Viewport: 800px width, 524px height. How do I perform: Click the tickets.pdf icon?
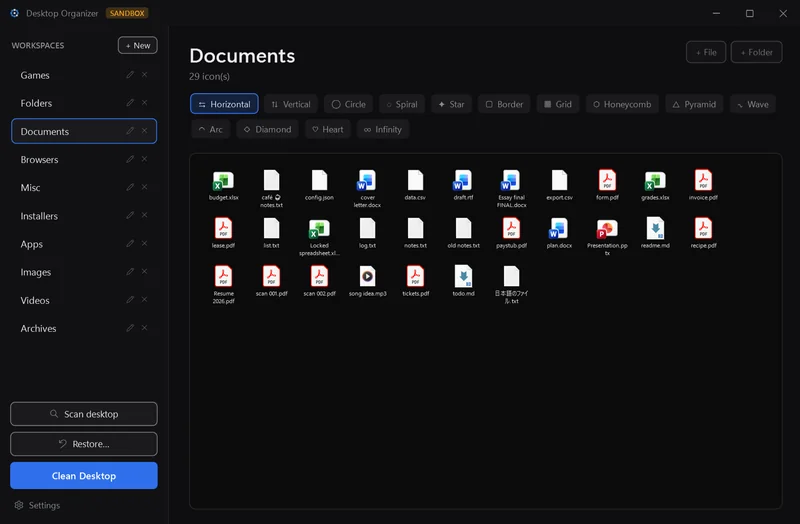415,277
